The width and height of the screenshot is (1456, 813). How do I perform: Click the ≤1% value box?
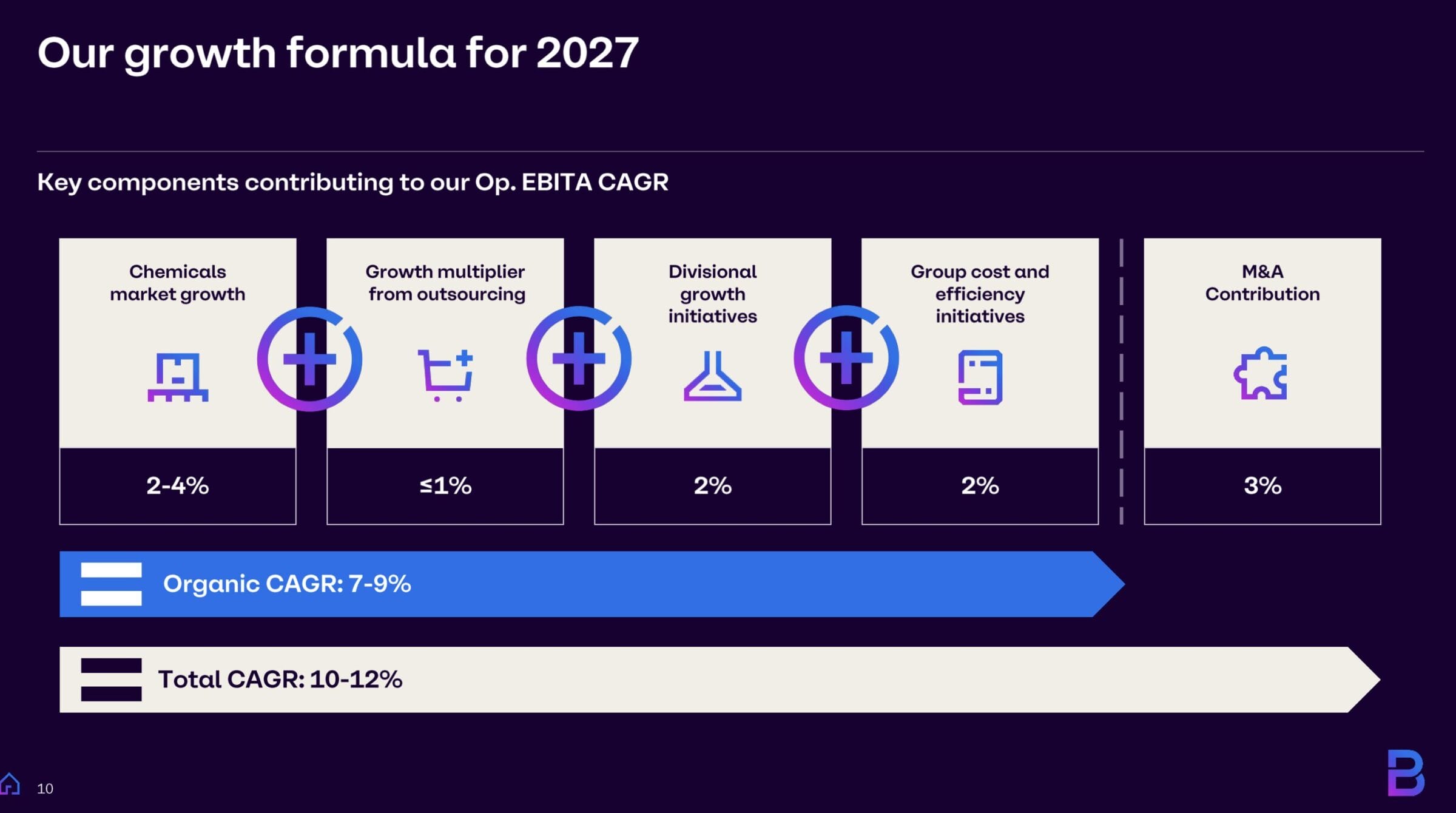click(445, 486)
